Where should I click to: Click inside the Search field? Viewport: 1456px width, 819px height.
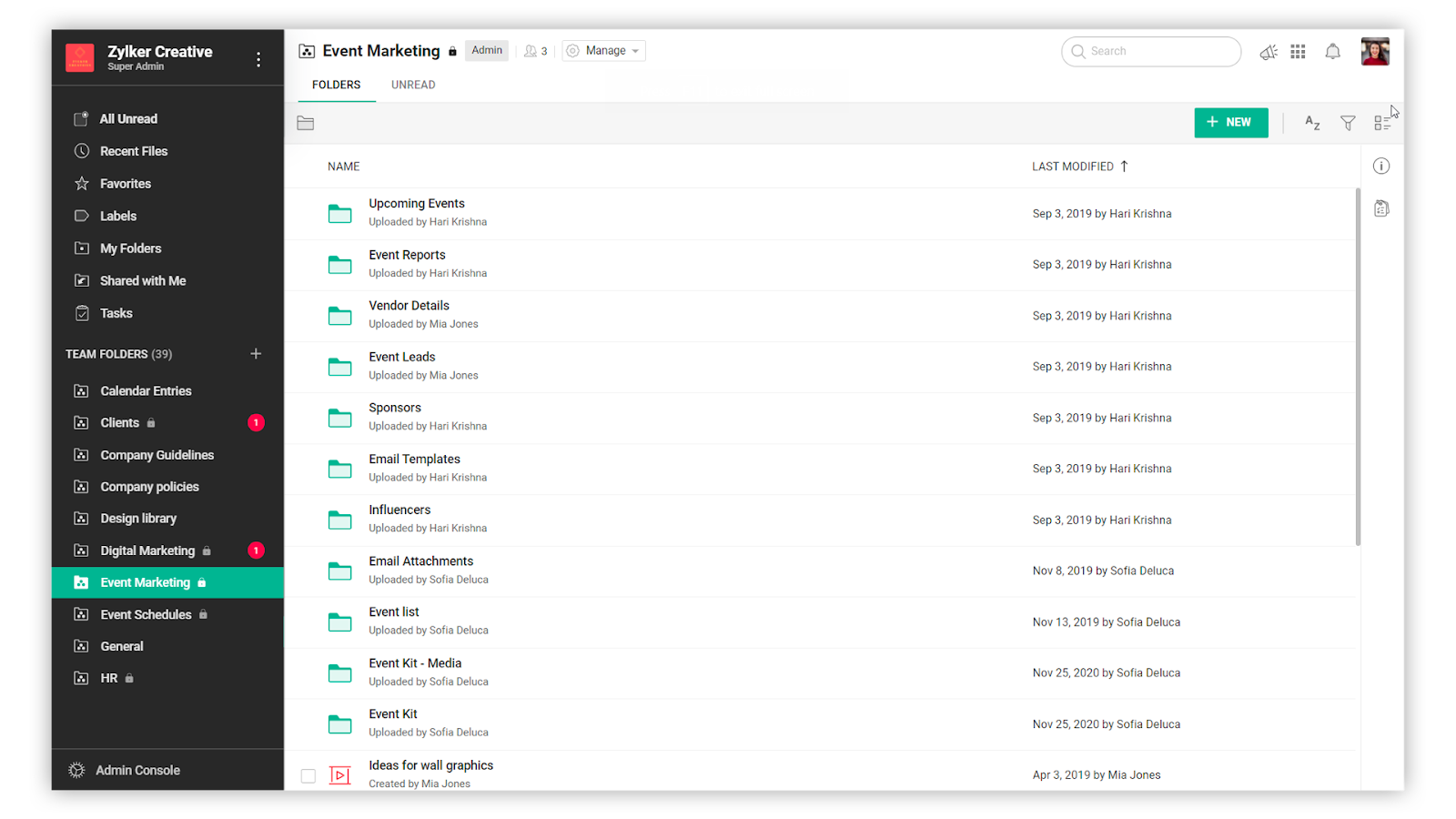click(x=1151, y=51)
